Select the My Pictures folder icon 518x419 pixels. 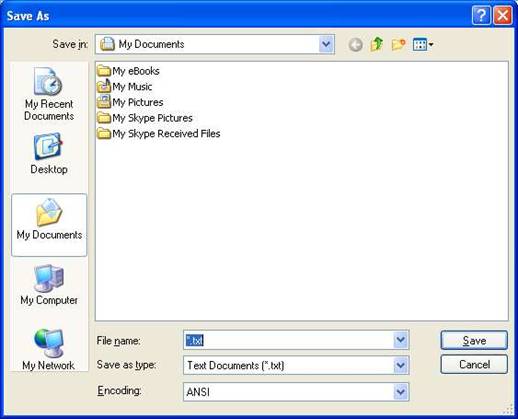tap(104, 102)
